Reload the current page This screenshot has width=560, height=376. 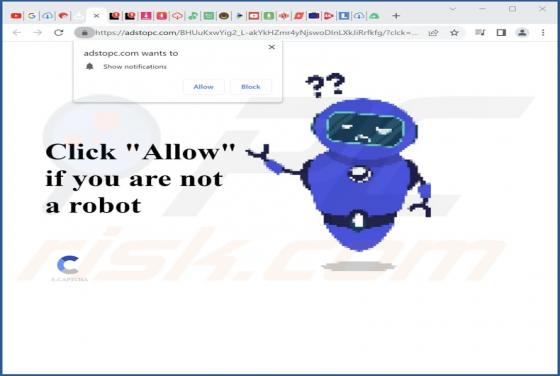(59, 33)
